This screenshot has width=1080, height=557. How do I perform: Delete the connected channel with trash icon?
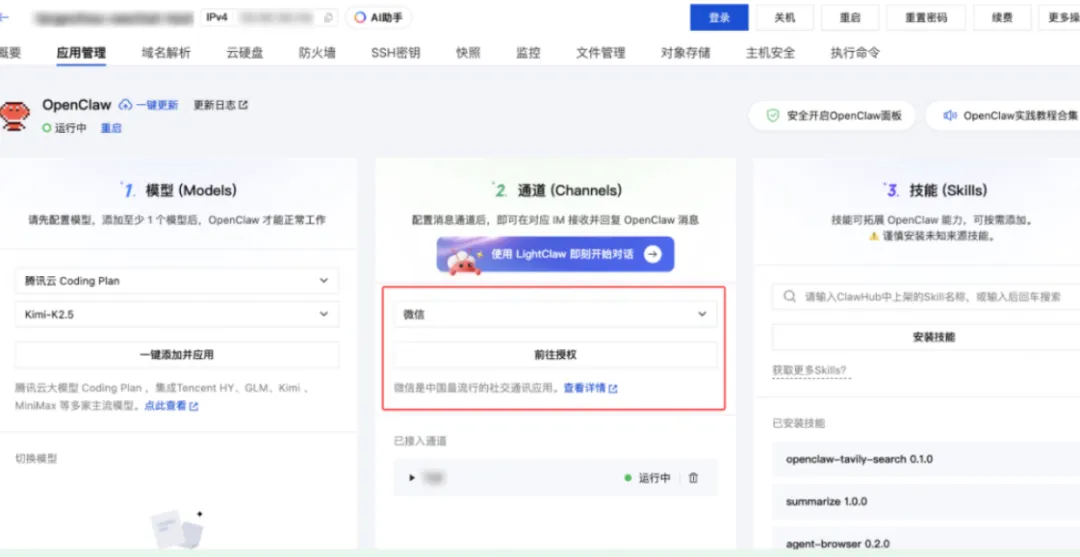coord(694,478)
